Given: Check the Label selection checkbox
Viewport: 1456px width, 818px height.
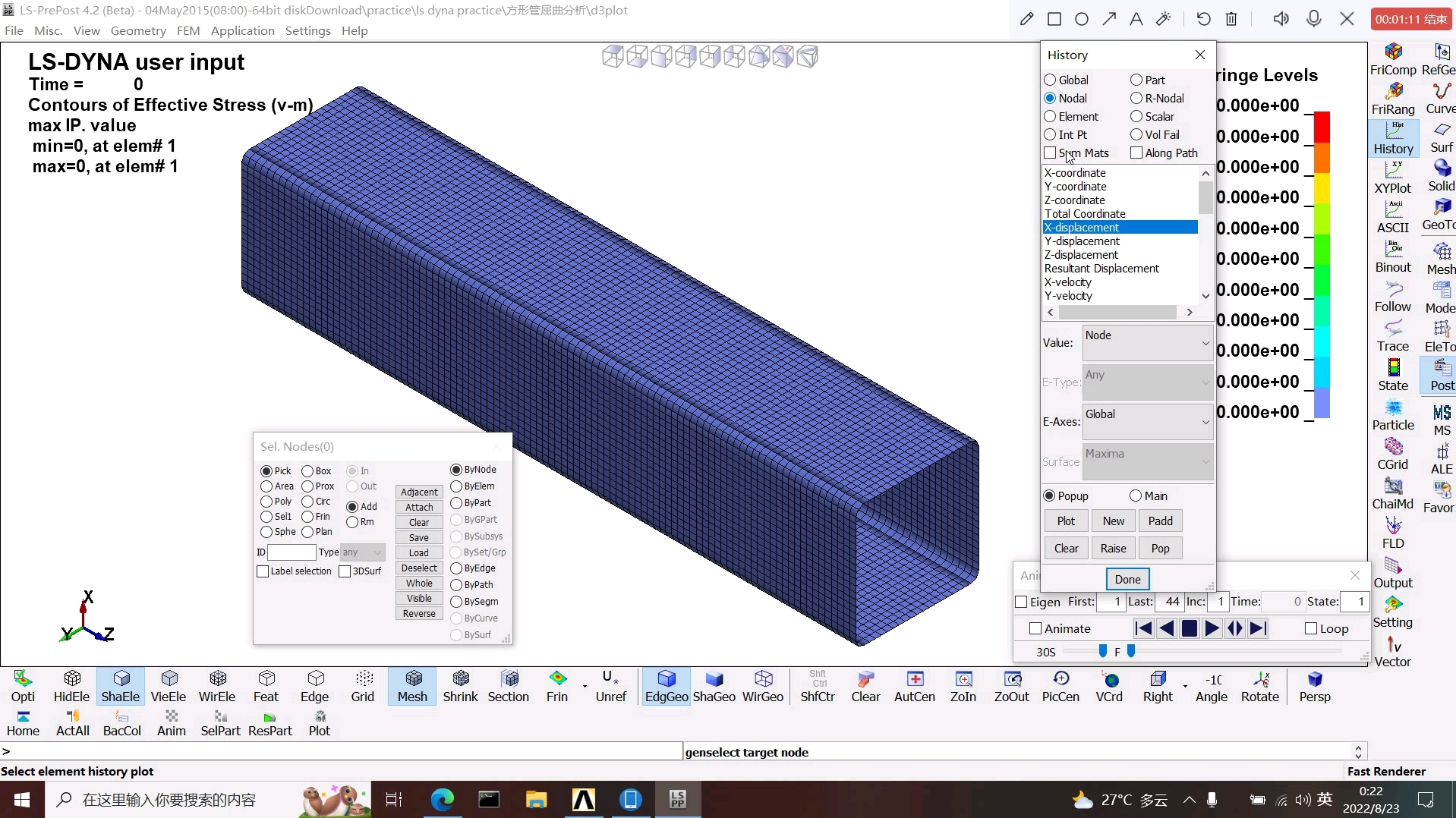Looking at the screenshot, I should click(263, 571).
